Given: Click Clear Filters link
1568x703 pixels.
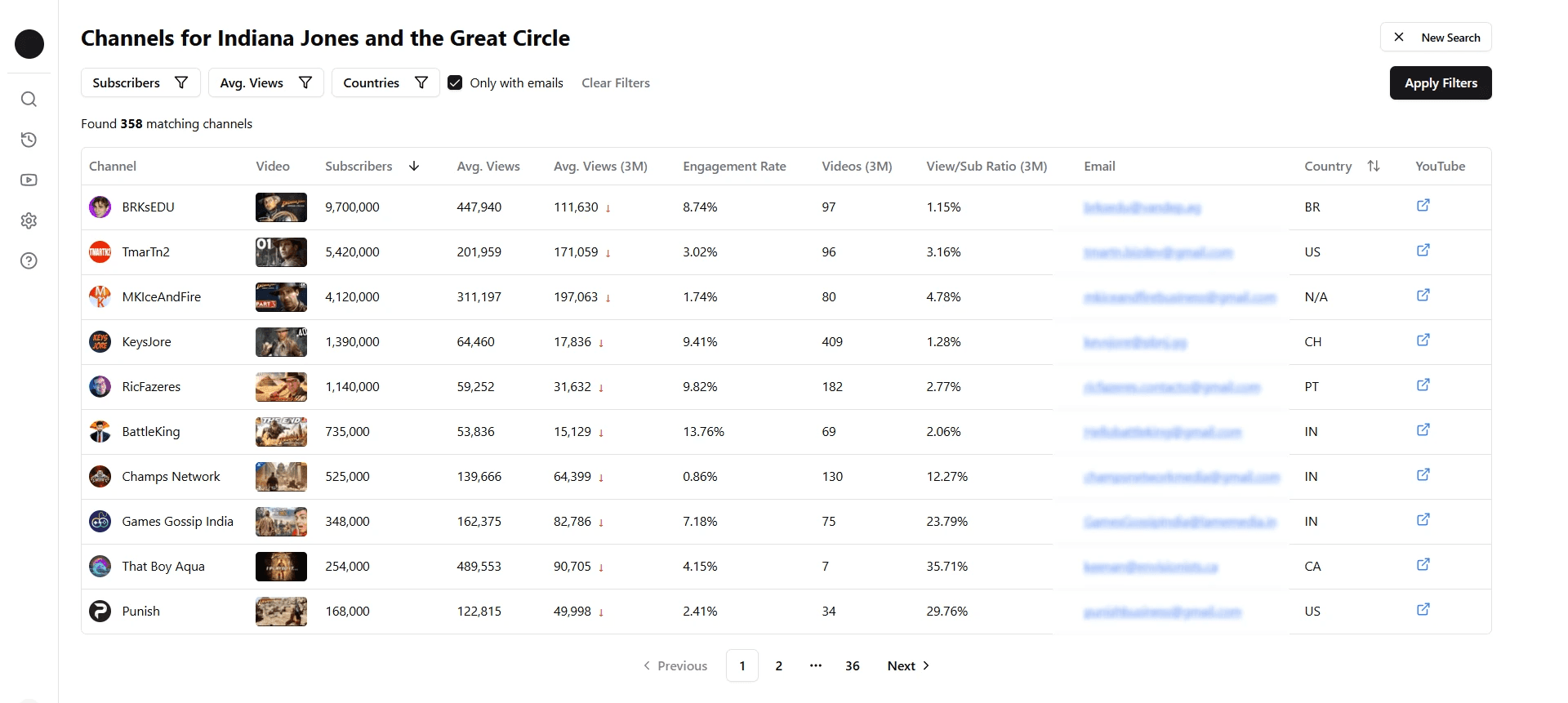Looking at the screenshot, I should click(x=616, y=83).
